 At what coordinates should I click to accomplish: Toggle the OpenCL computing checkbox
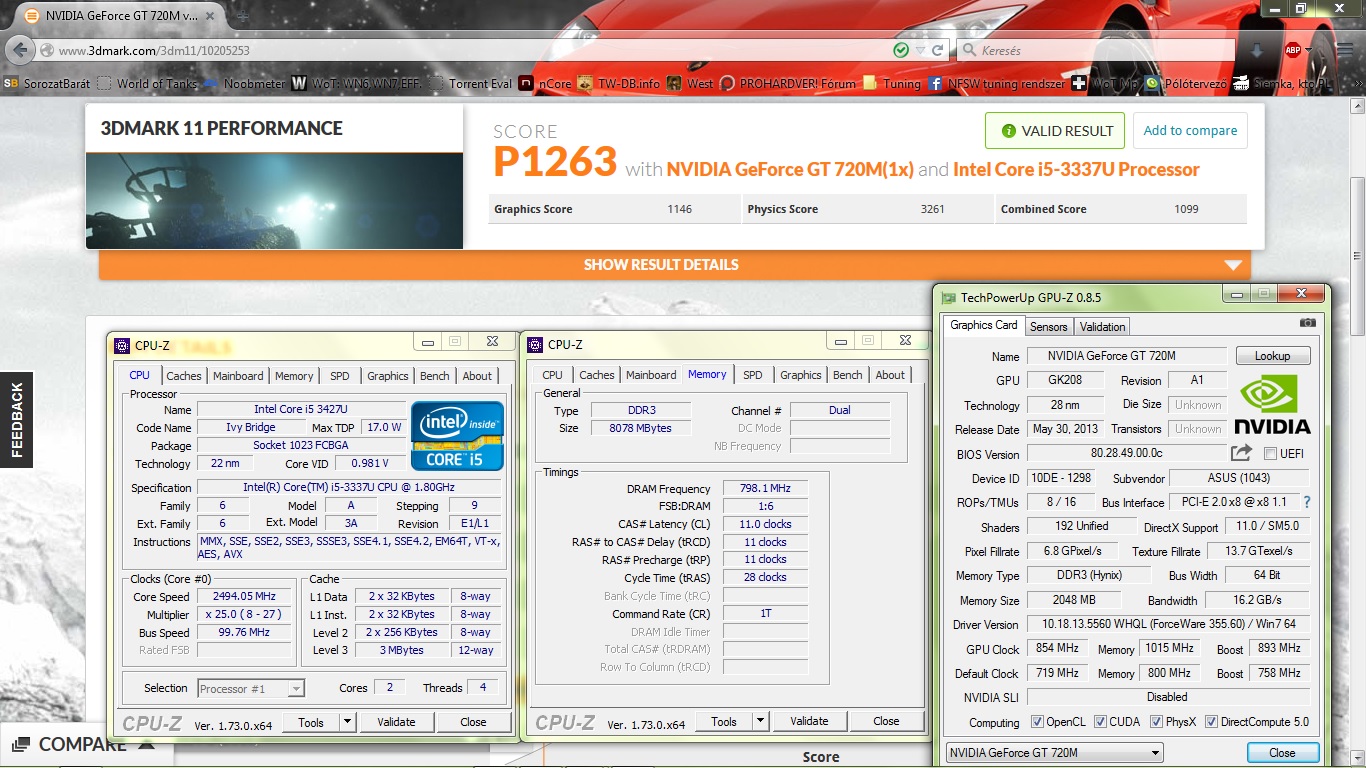click(1037, 722)
